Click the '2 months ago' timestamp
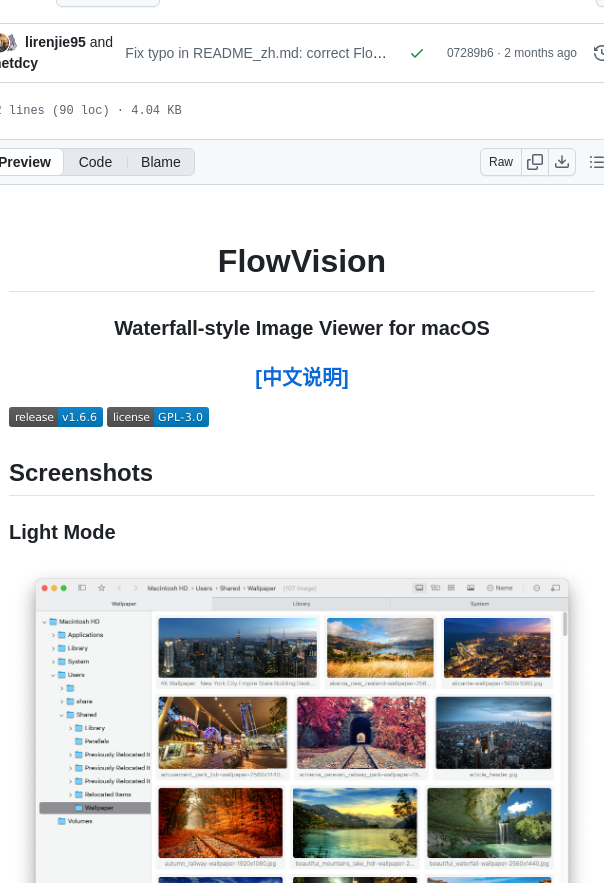The width and height of the screenshot is (604, 883). (x=540, y=53)
